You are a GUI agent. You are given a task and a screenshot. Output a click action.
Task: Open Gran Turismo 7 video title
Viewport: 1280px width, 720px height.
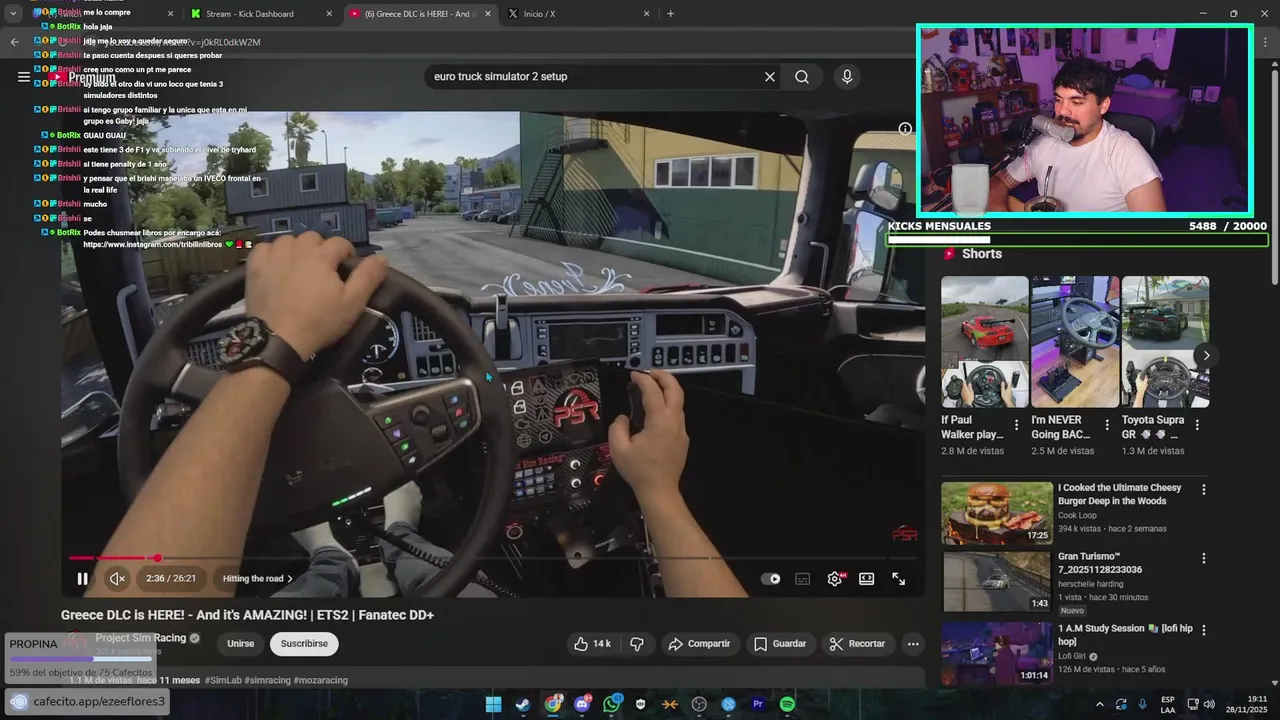[x=1100, y=563]
